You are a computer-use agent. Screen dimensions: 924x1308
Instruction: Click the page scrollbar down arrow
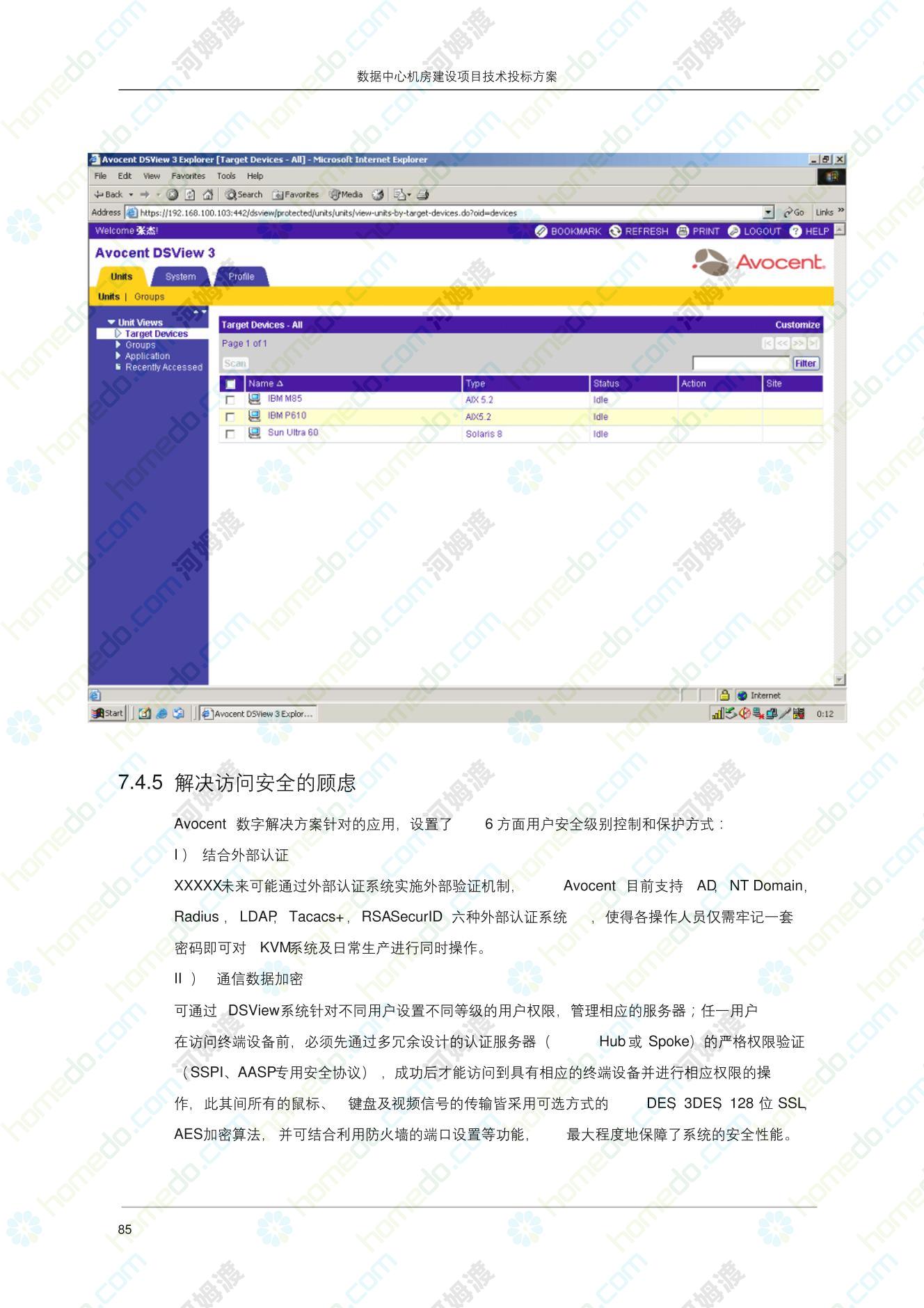coord(840,679)
